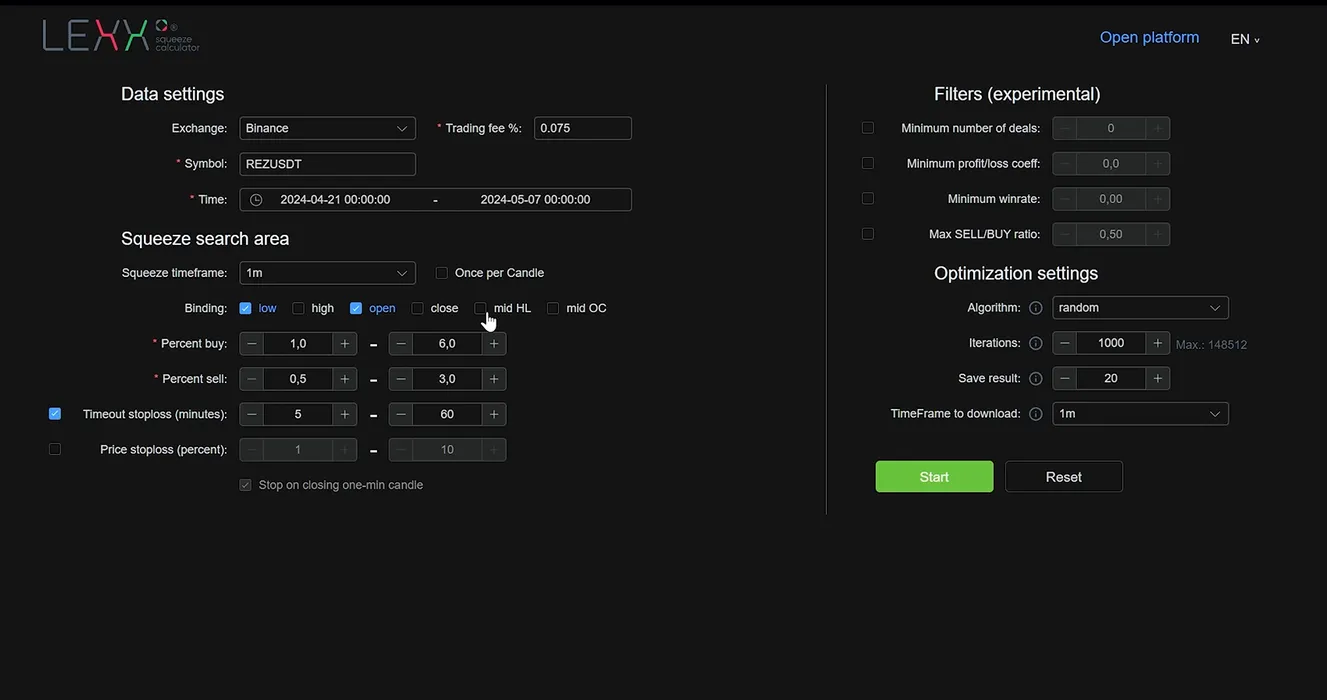Increase maximum Timeout stoploss minutes

click(x=494, y=414)
